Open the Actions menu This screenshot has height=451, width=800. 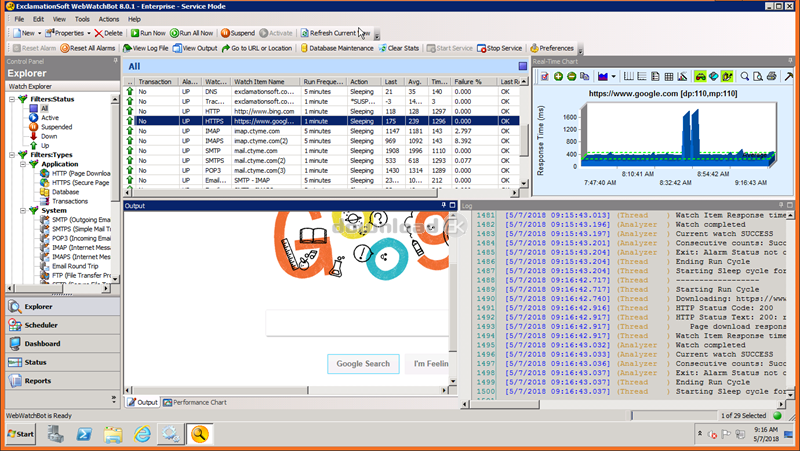[x=109, y=19]
